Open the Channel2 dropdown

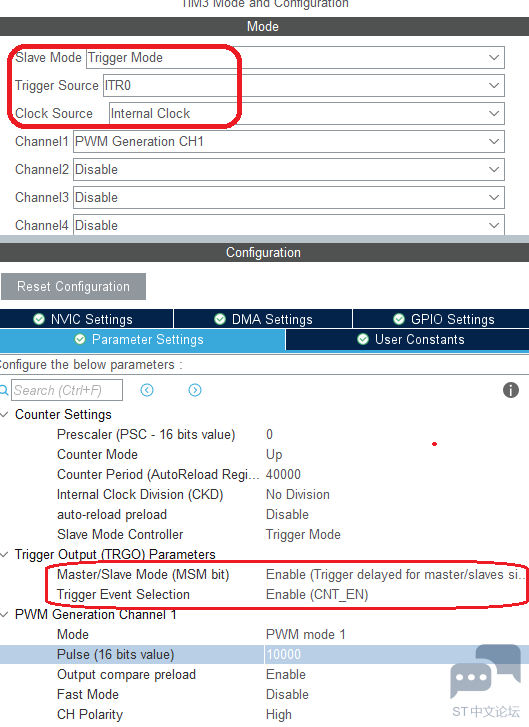point(289,170)
